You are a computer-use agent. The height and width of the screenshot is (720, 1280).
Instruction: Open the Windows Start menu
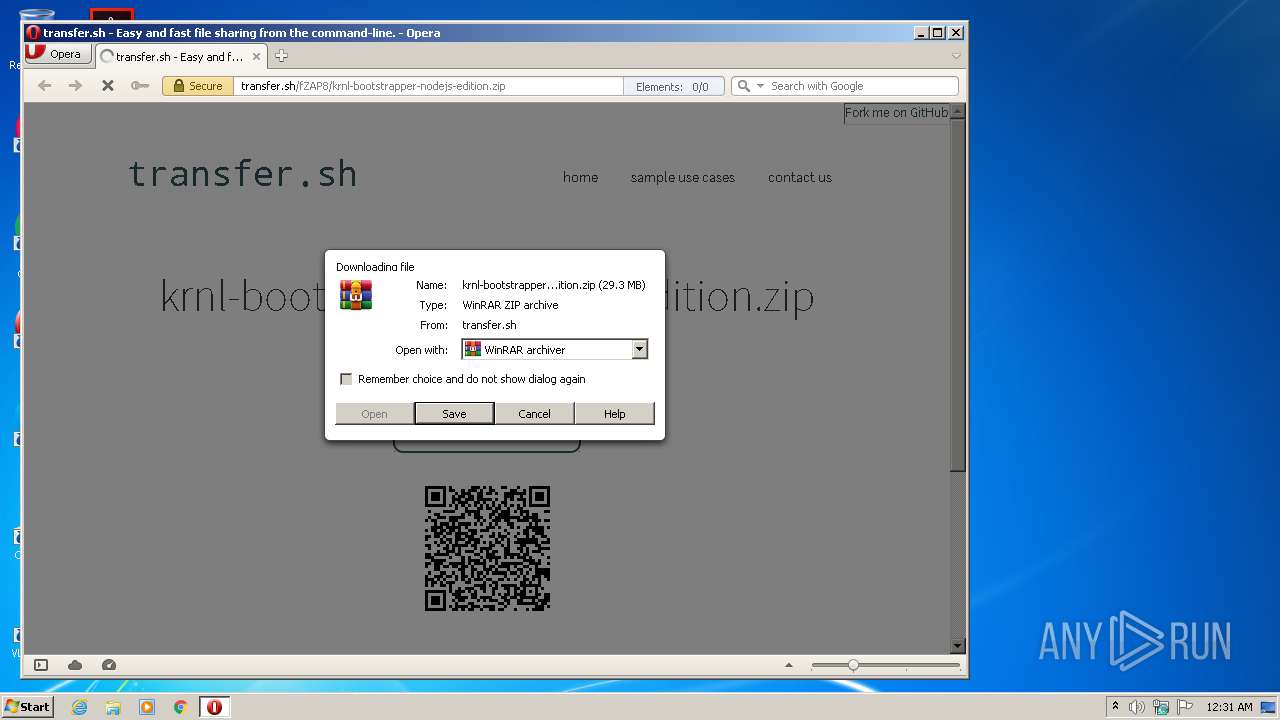click(x=27, y=707)
